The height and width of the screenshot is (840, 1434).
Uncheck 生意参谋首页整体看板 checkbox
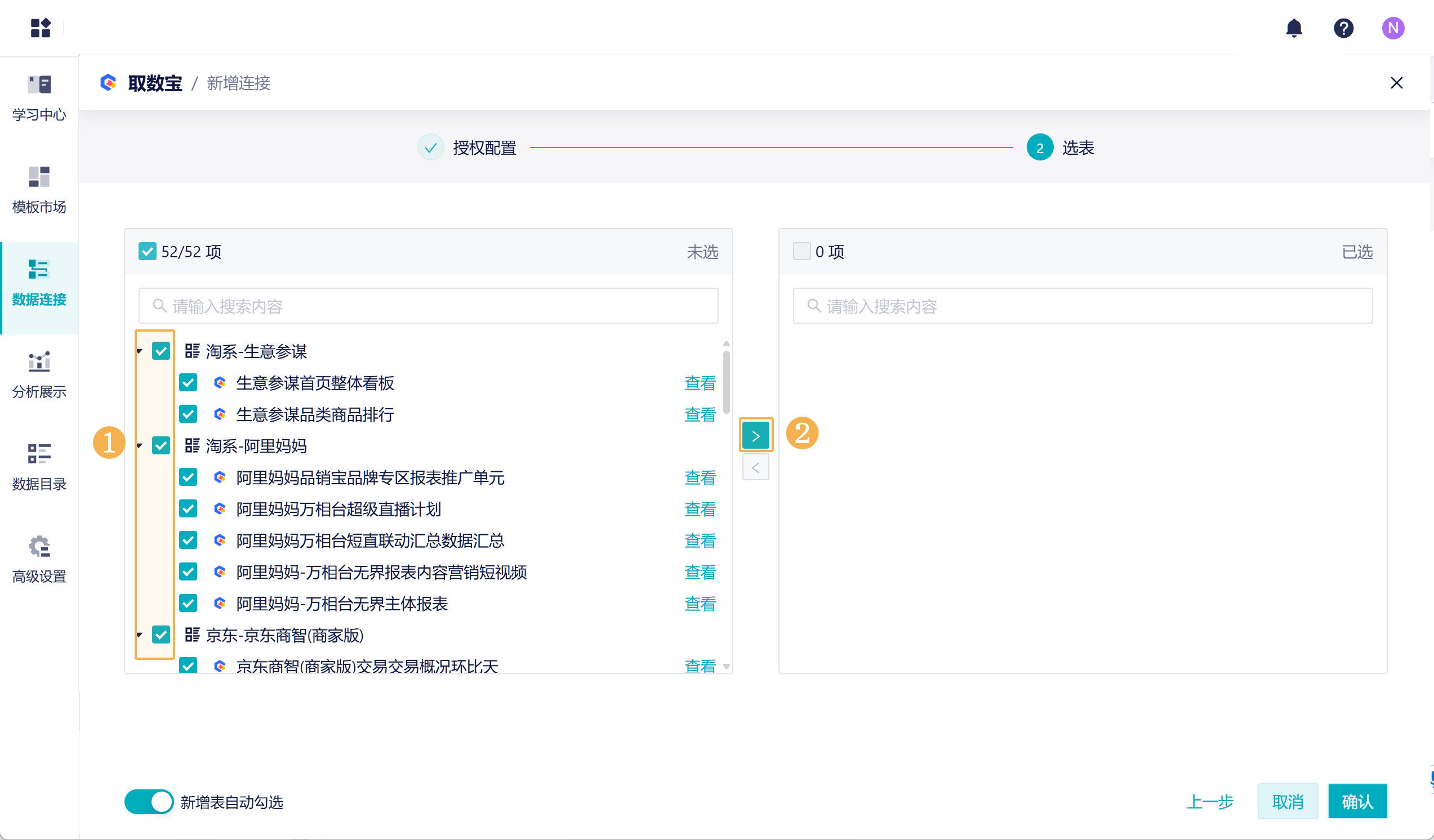(x=188, y=383)
